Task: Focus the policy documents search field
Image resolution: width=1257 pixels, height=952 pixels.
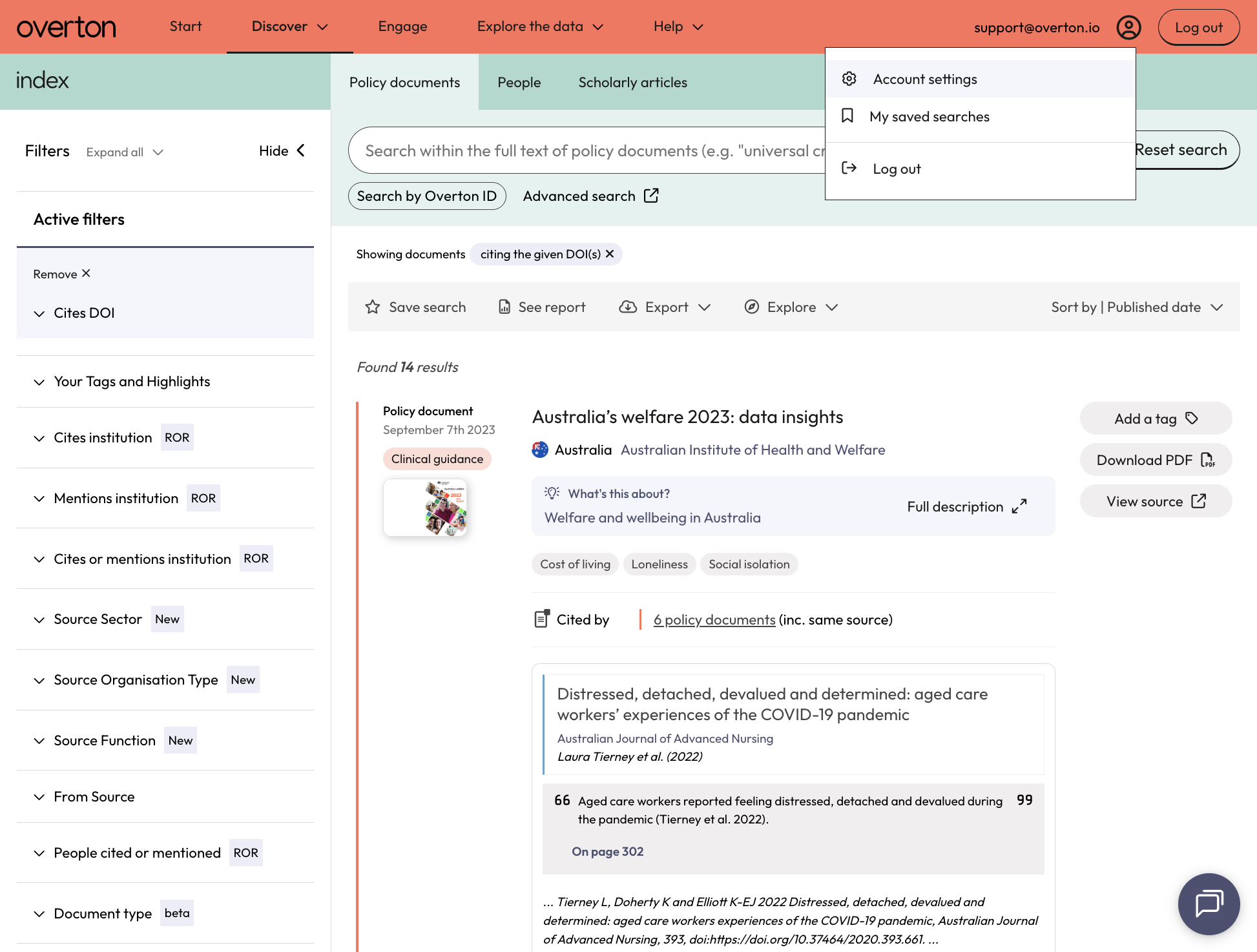Action: click(588, 150)
